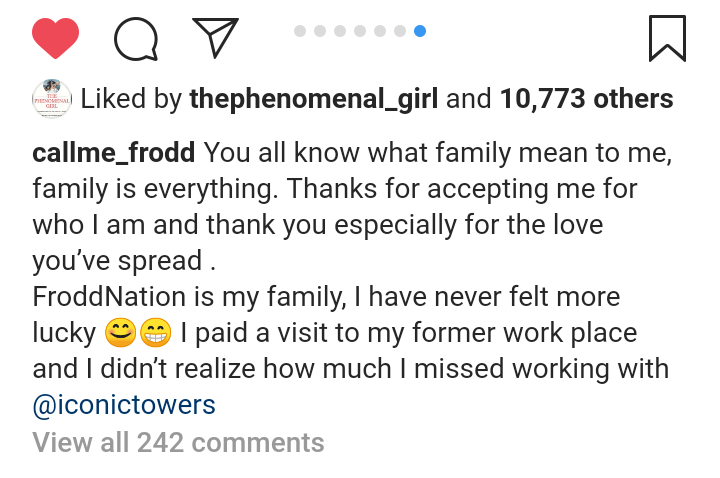Tap the first carousel dot
Screen dimensions: 720x478
(300, 31)
